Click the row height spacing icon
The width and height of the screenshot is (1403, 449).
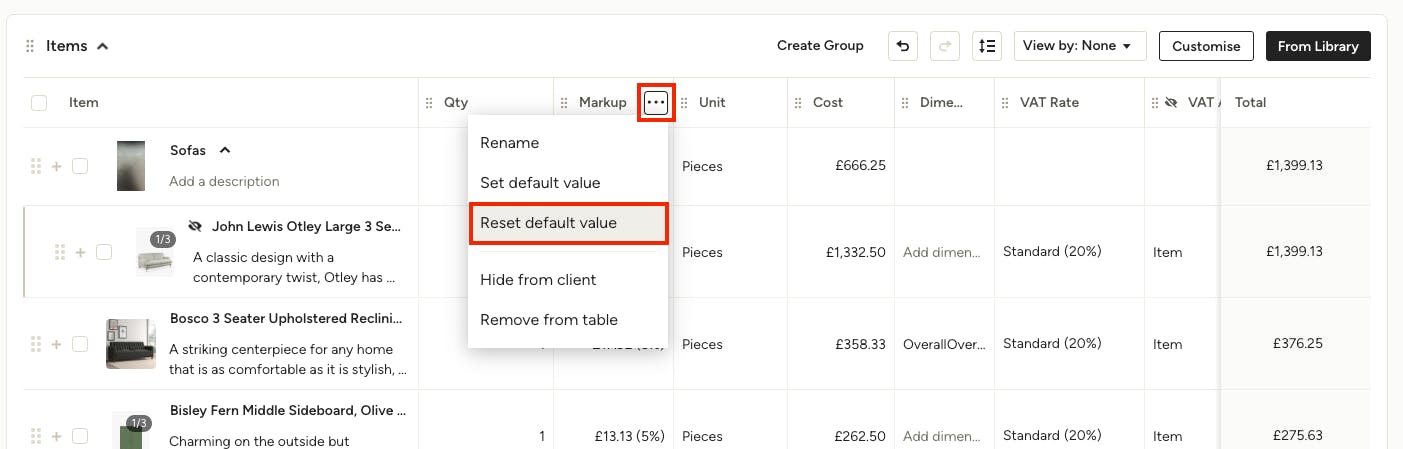[987, 46]
